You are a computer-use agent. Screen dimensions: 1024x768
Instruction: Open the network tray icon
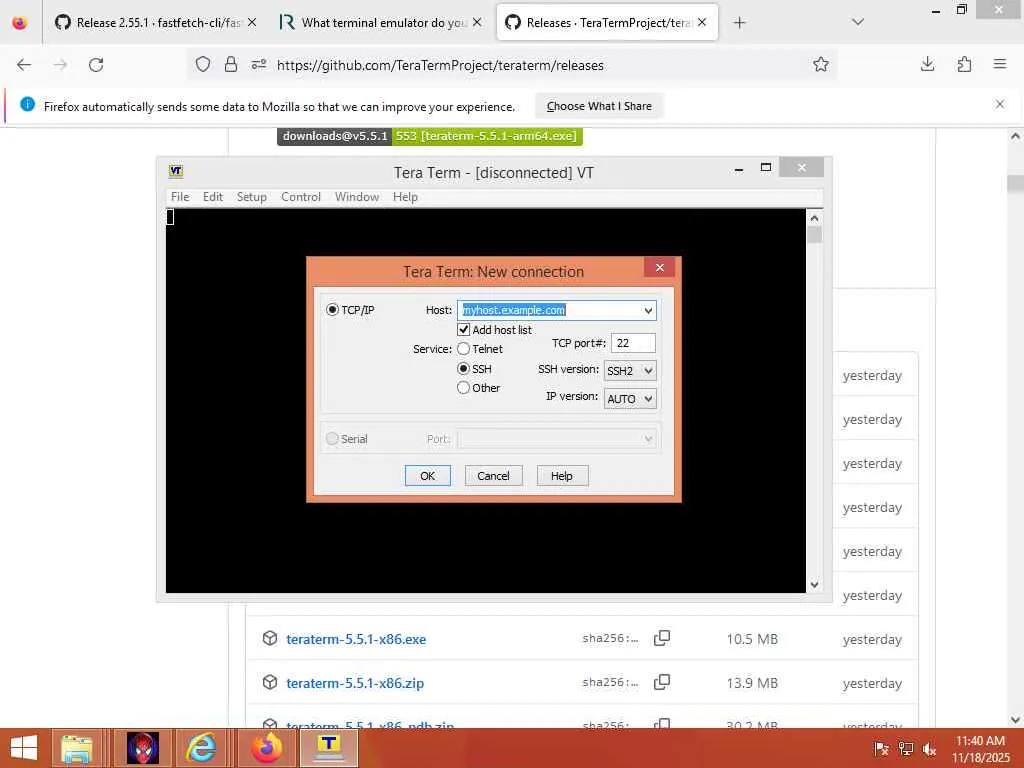tap(905, 749)
